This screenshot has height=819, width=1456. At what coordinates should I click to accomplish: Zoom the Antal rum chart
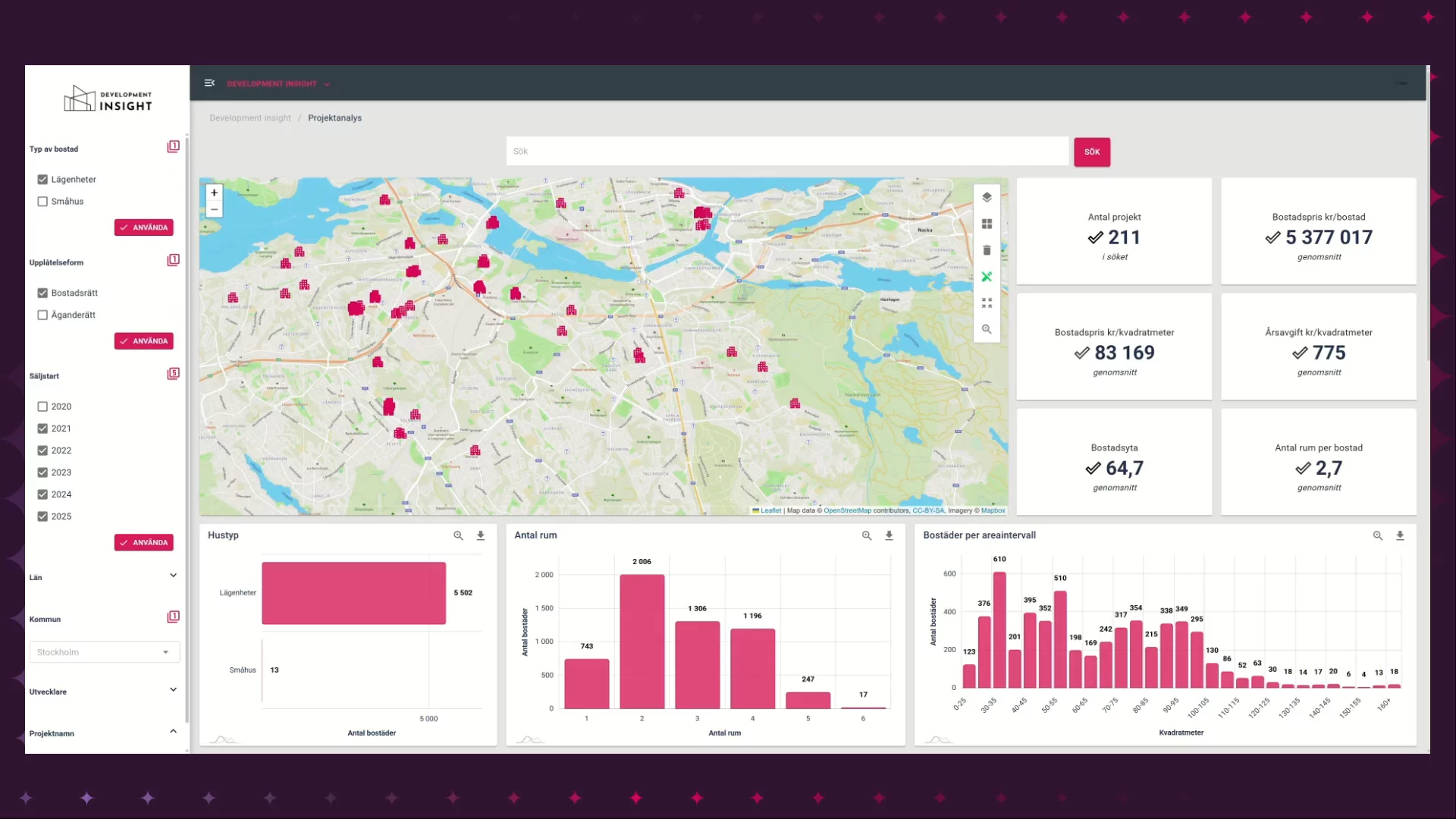pyautogui.click(x=867, y=535)
